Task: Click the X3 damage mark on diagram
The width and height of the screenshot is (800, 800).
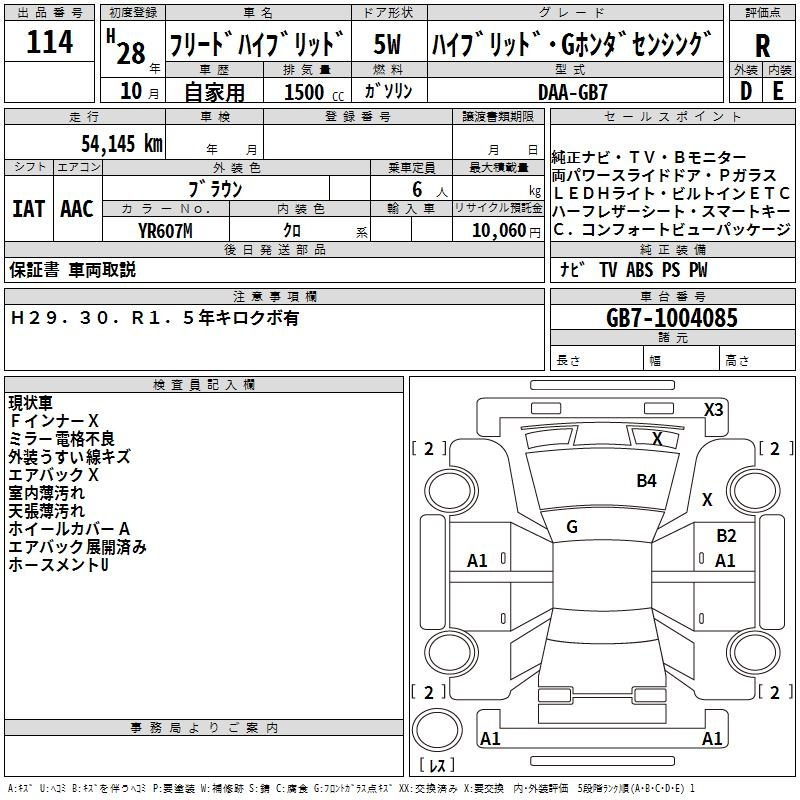Action: 713,409
